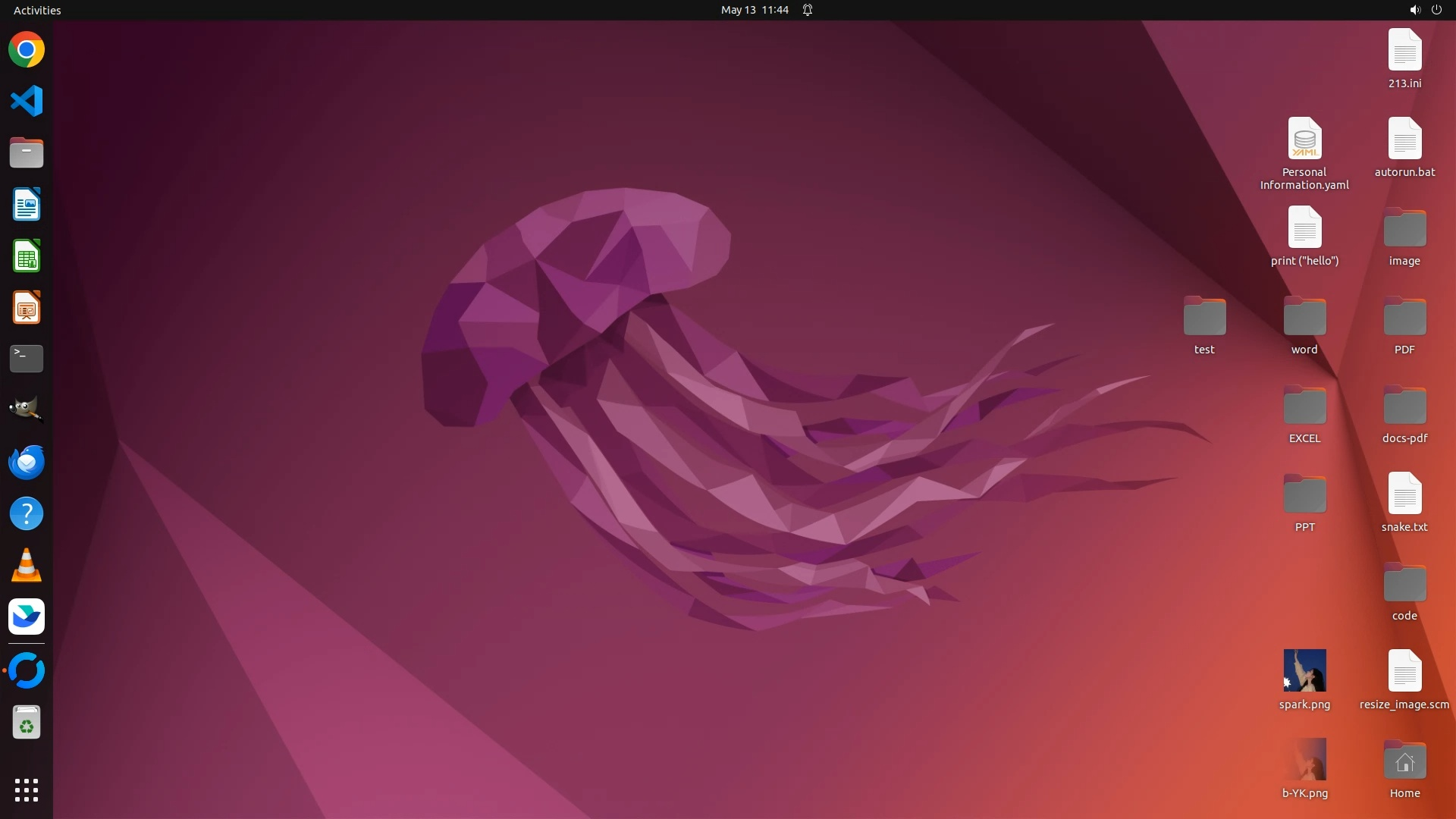Open Thunderbird mail from dock
The image size is (1456, 819).
(27, 462)
